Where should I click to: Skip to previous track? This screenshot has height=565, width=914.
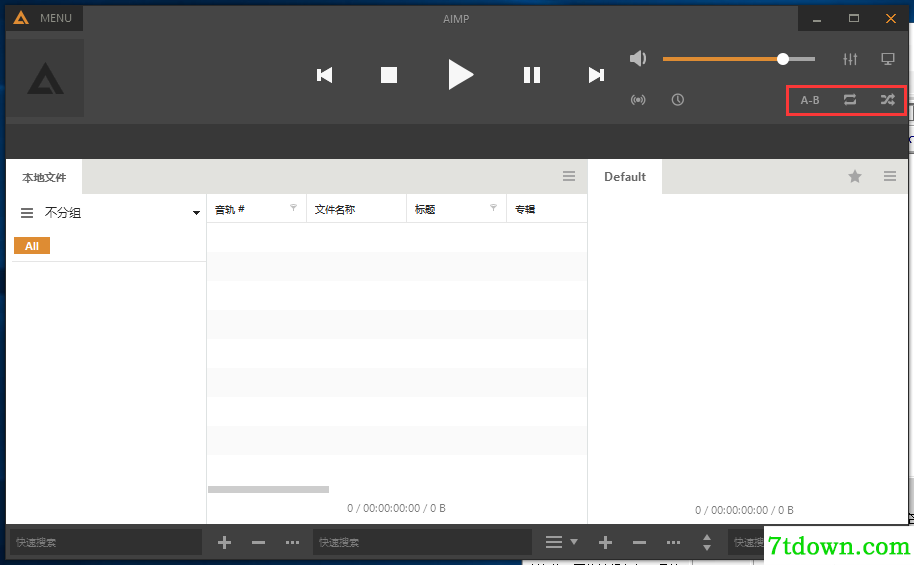325,75
